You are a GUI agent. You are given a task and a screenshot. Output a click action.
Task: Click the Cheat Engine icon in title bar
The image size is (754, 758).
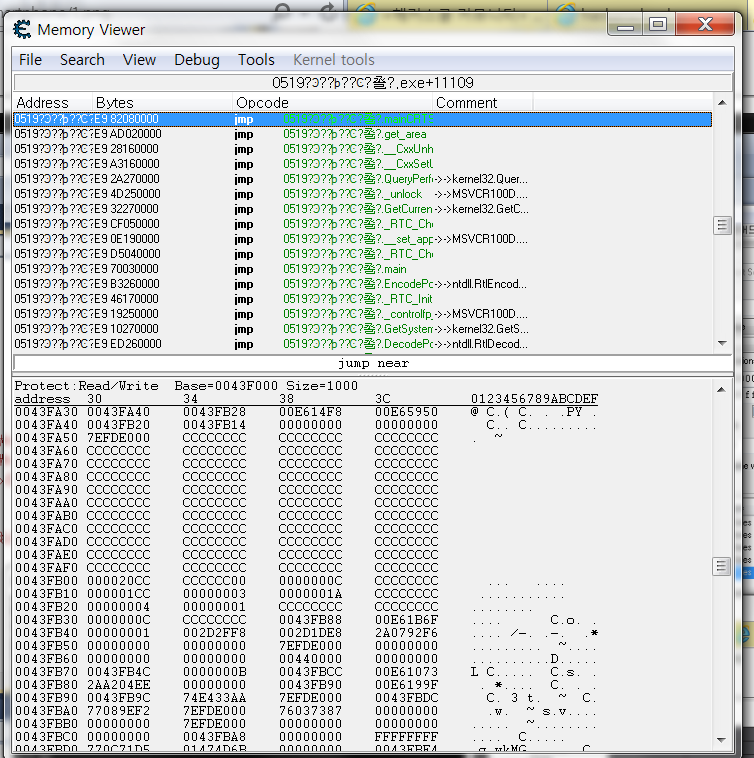[21, 30]
